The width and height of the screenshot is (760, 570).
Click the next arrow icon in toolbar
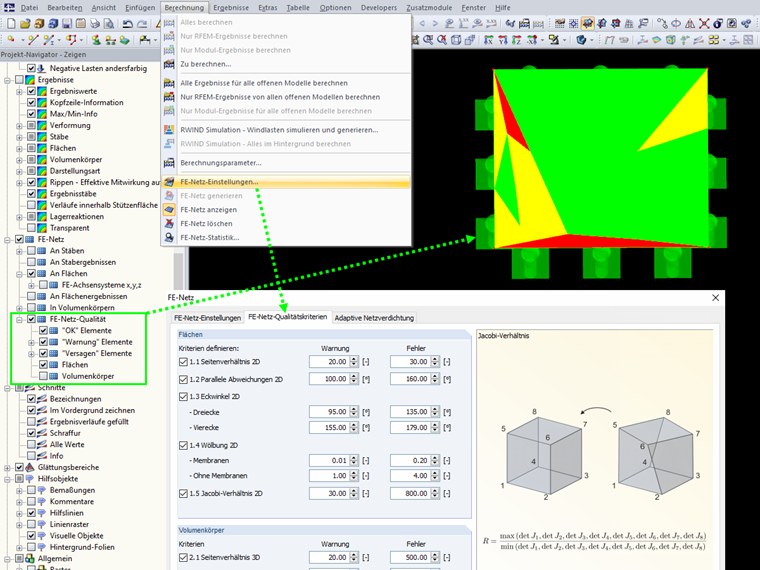click(435, 23)
